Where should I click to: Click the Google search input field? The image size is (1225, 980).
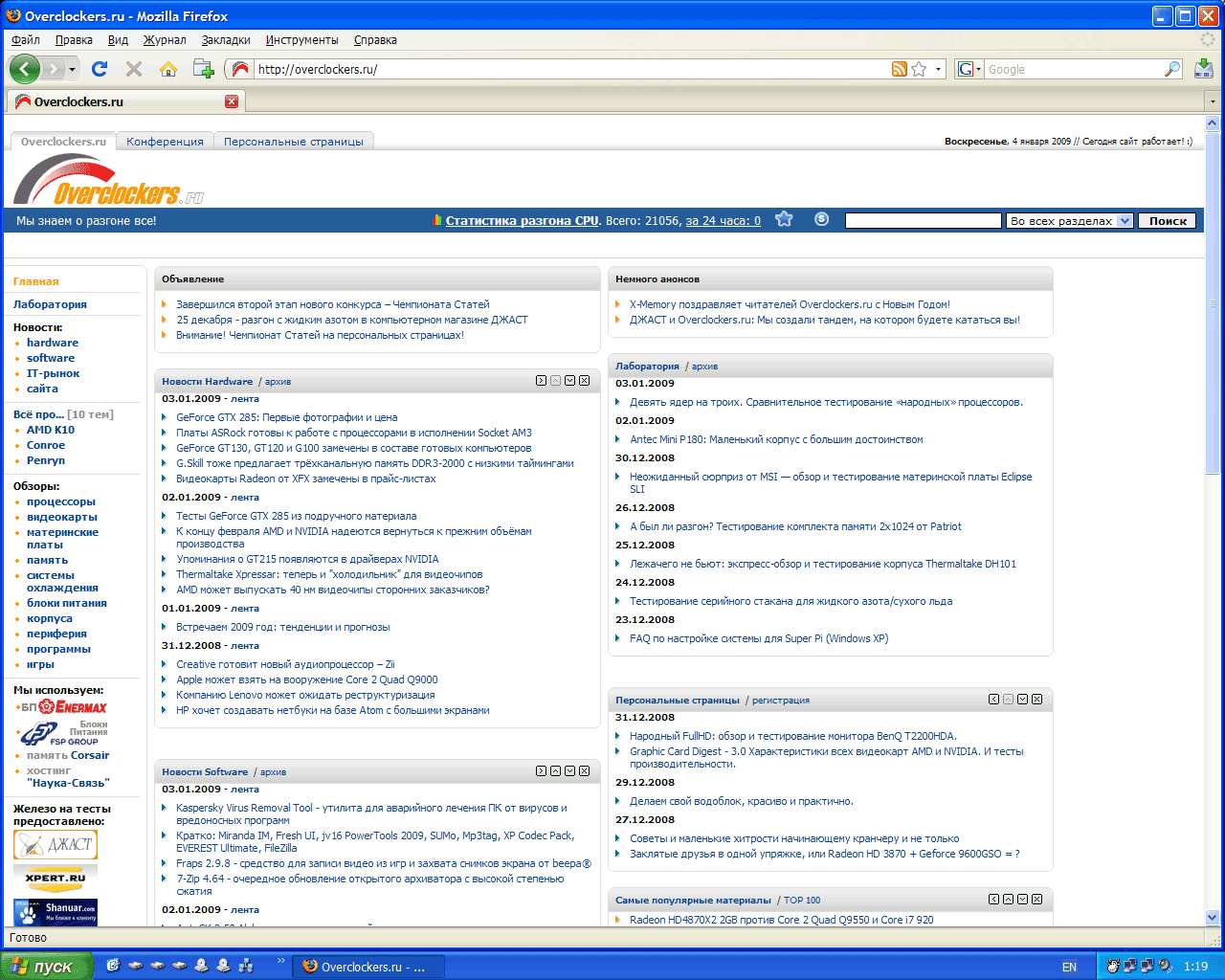1074,69
